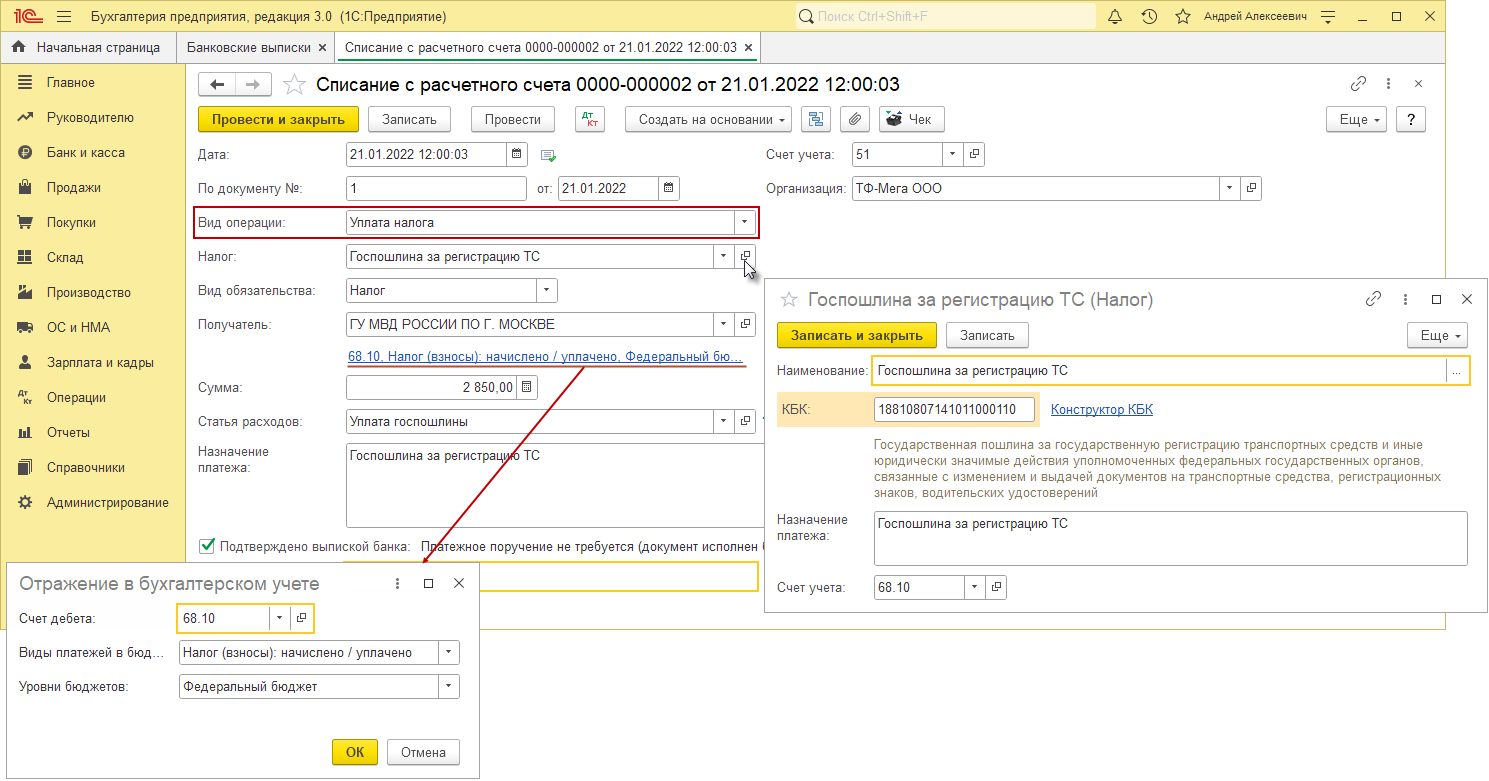Confirm with OK in accounting dialog

click(355, 752)
